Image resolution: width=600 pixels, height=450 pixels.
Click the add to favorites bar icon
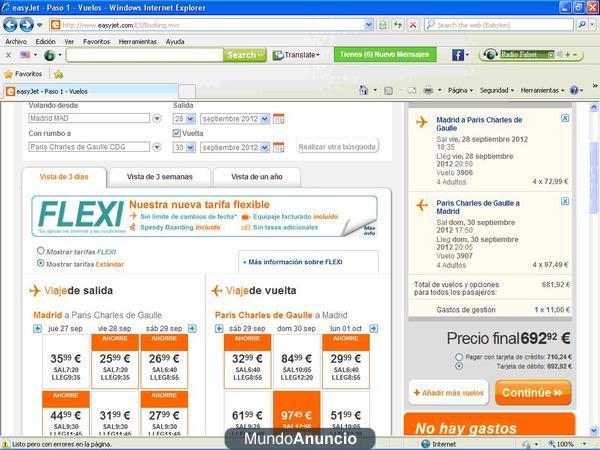coord(59,74)
